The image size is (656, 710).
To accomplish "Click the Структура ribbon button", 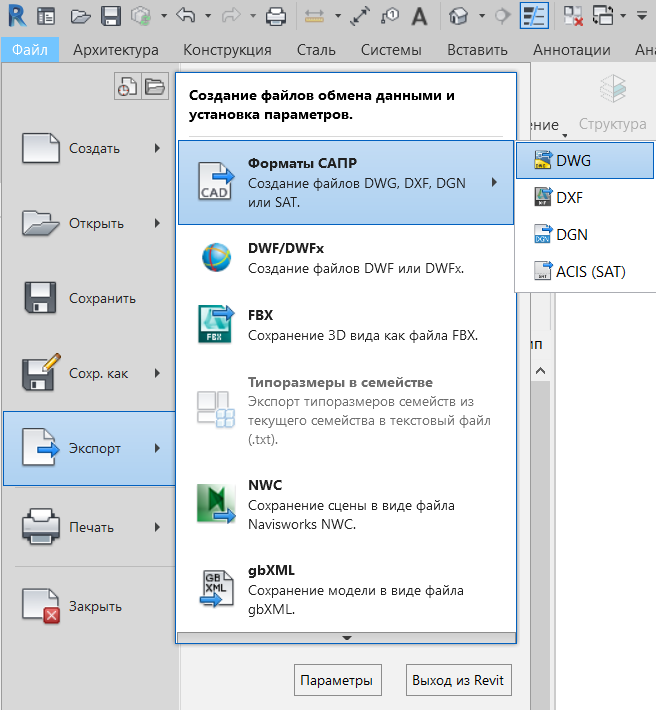I will (x=612, y=103).
